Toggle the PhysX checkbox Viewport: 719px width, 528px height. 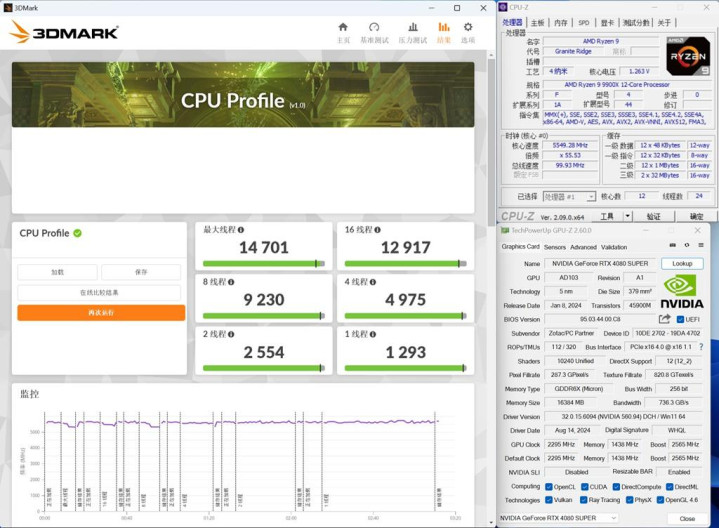click(630, 500)
